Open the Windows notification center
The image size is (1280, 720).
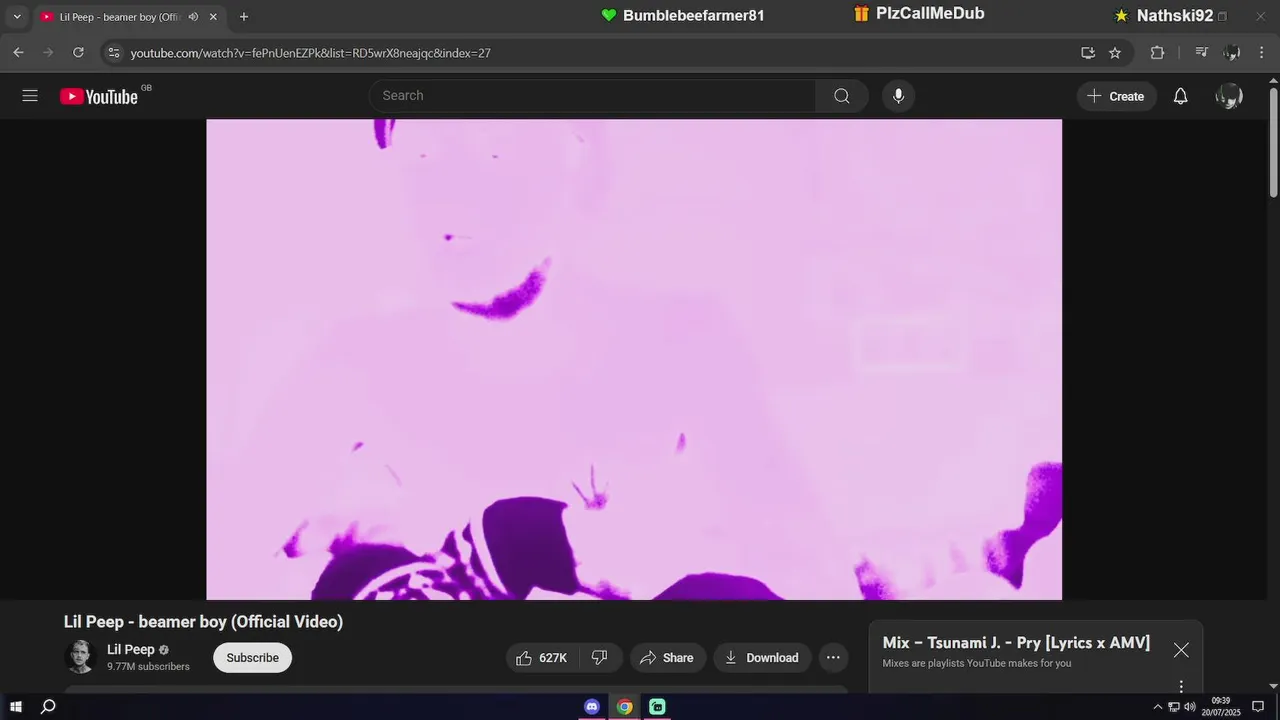tap(1258, 707)
